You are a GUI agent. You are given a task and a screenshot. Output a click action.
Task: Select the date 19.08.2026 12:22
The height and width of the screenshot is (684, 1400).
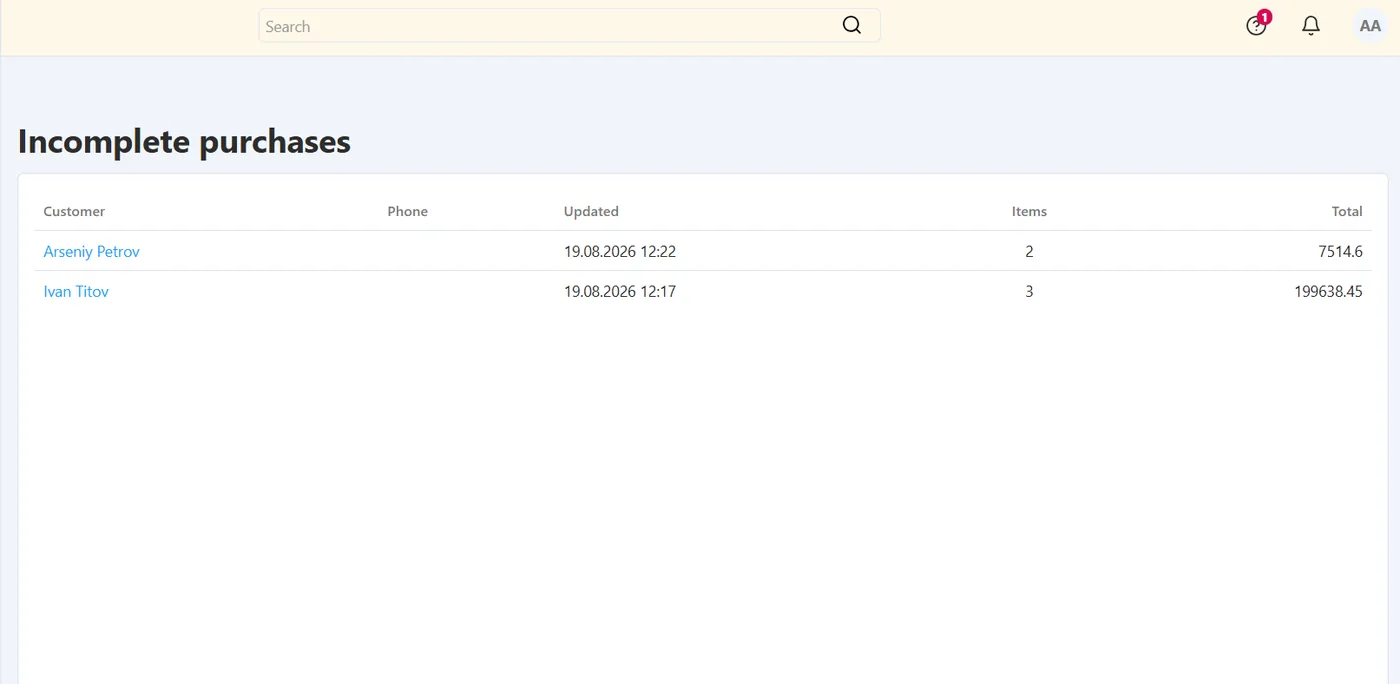(620, 252)
